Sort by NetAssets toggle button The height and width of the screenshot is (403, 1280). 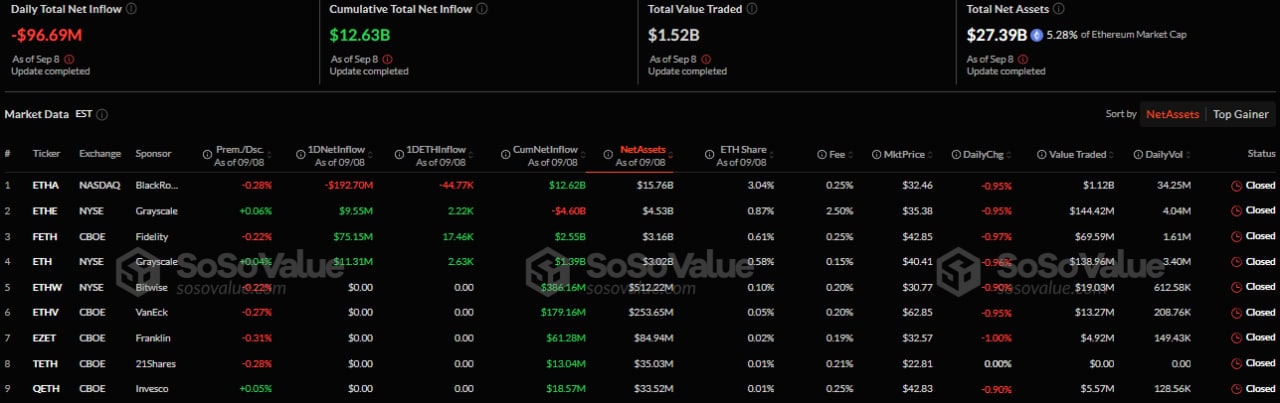(x=1172, y=114)
